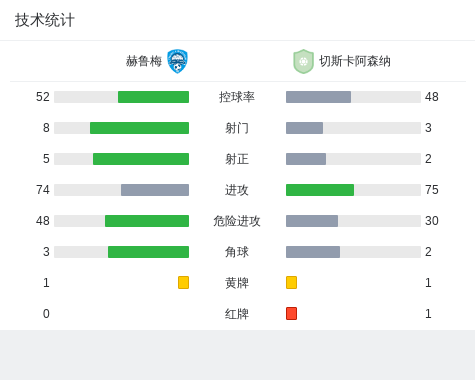The image size is (475, 380).
Task: Click the 赫鲁梅 blue team crest icon
Action: (177, 61)
